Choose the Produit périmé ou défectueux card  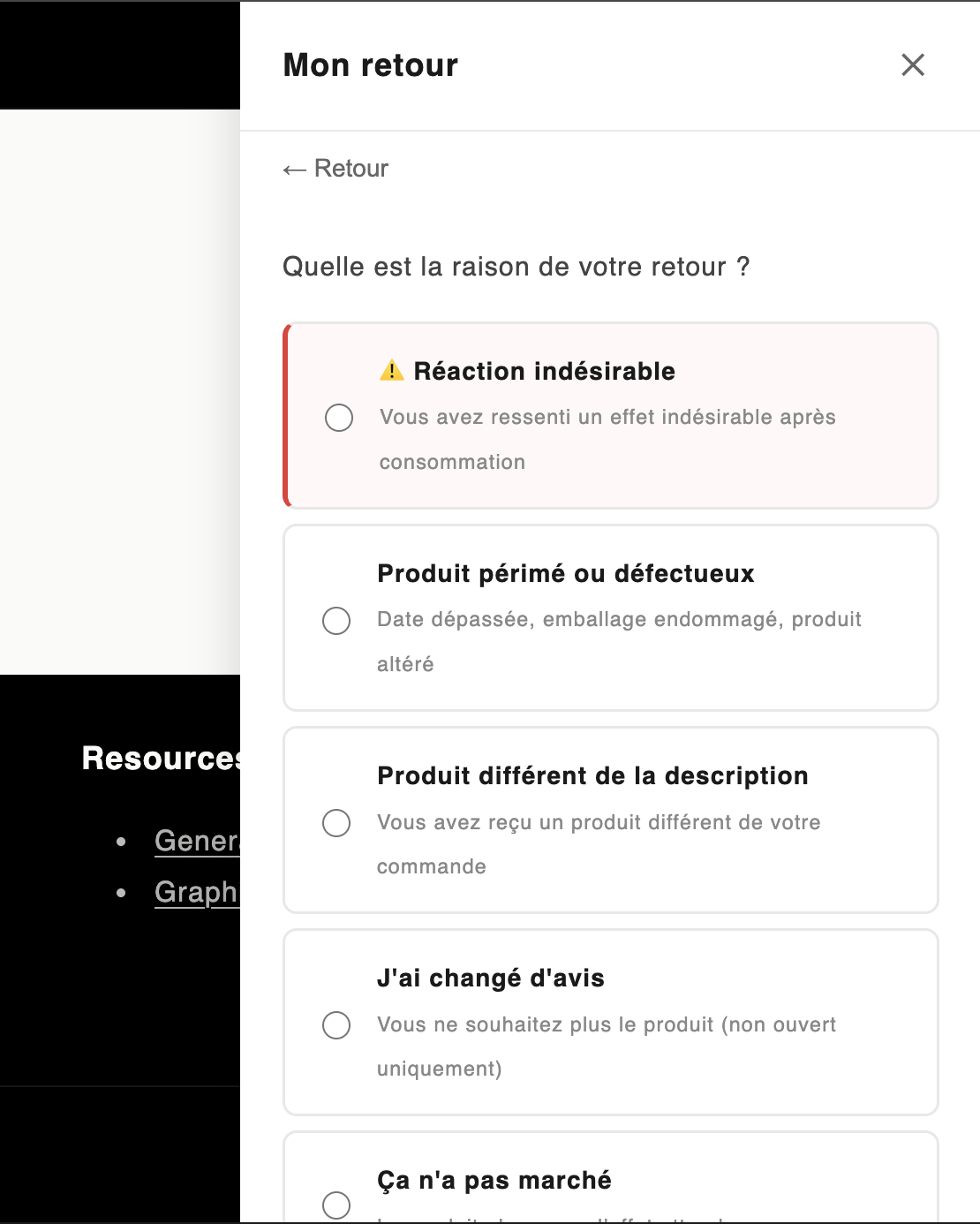tap(610, 617)
